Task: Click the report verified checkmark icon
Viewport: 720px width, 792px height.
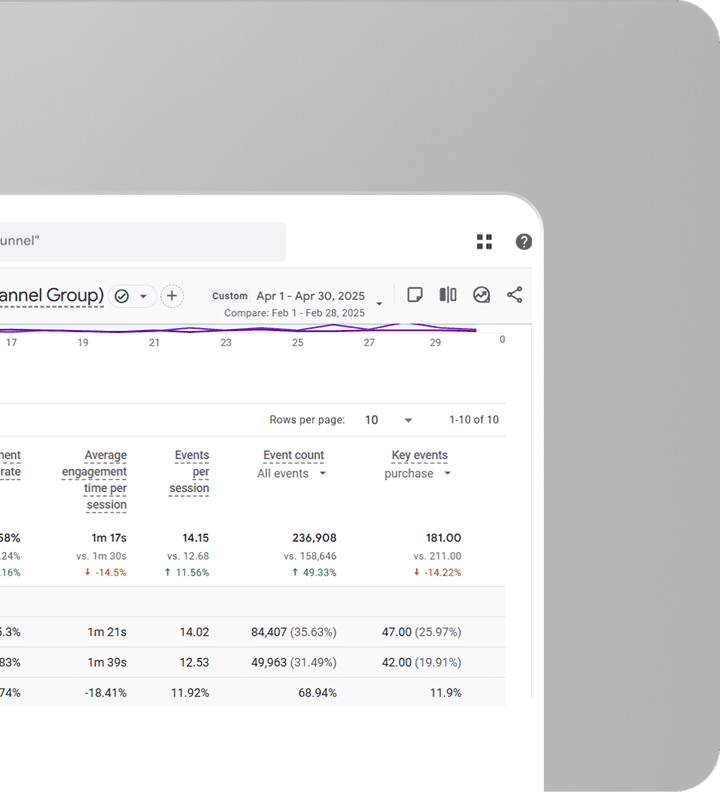Action: coord(122,296)
